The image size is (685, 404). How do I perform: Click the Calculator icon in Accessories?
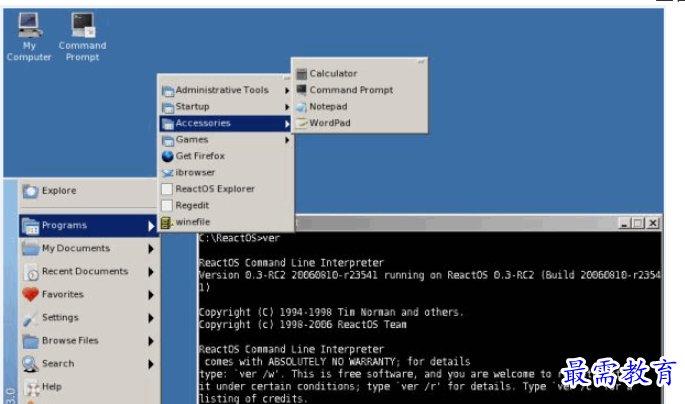[x=301, y=74]
